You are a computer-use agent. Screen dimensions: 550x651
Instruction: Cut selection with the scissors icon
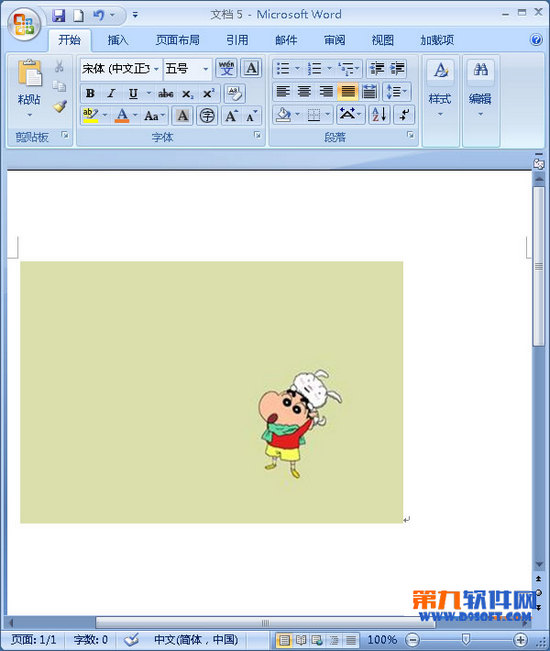pyautogui.click(x=59, y=66)
